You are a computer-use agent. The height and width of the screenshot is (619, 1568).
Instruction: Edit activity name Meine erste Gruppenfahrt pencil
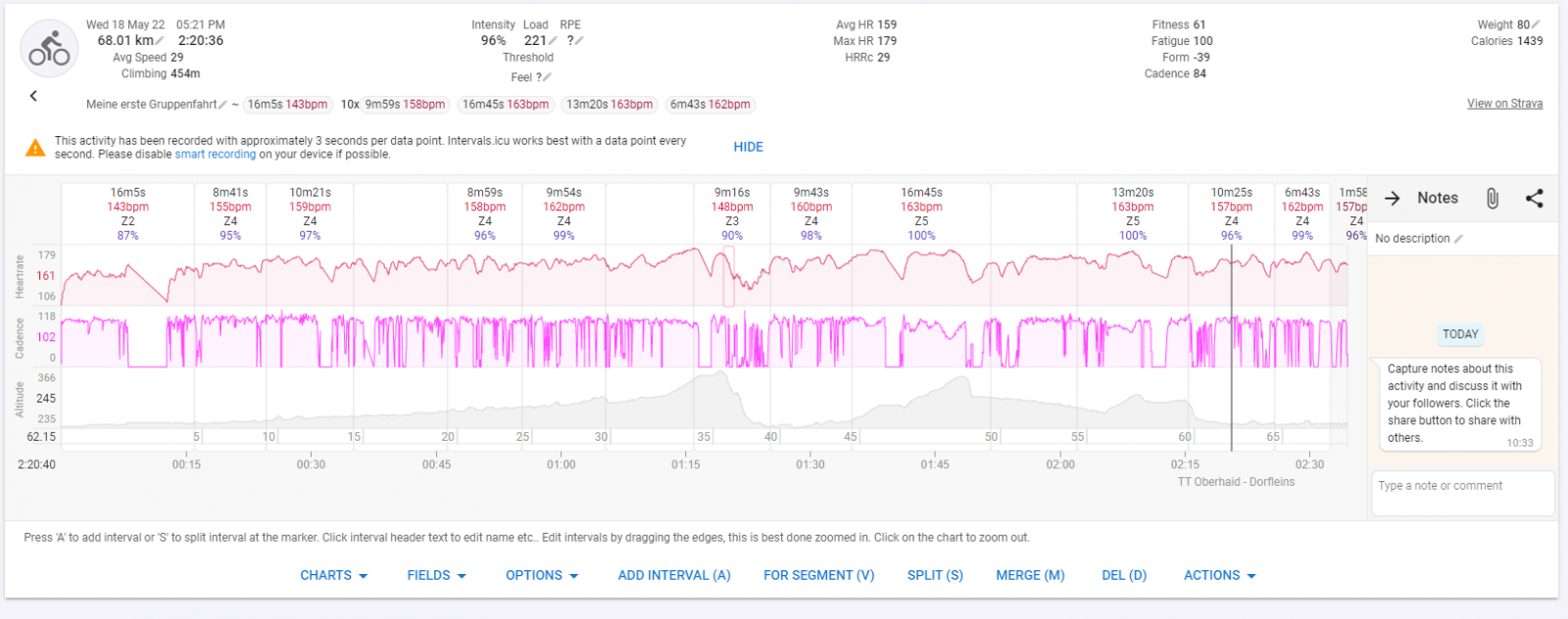[223, 105]
